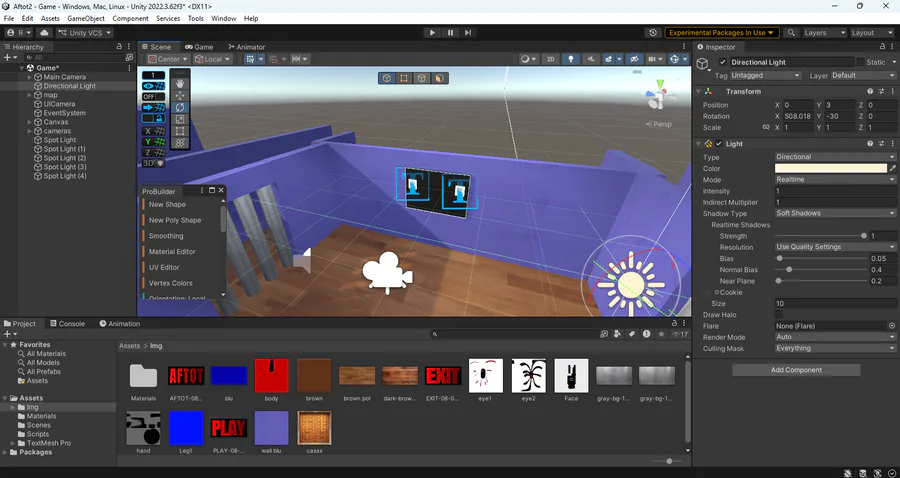900x478 pixels.
Task: Open the undo history icon
Action: [653, 33]
